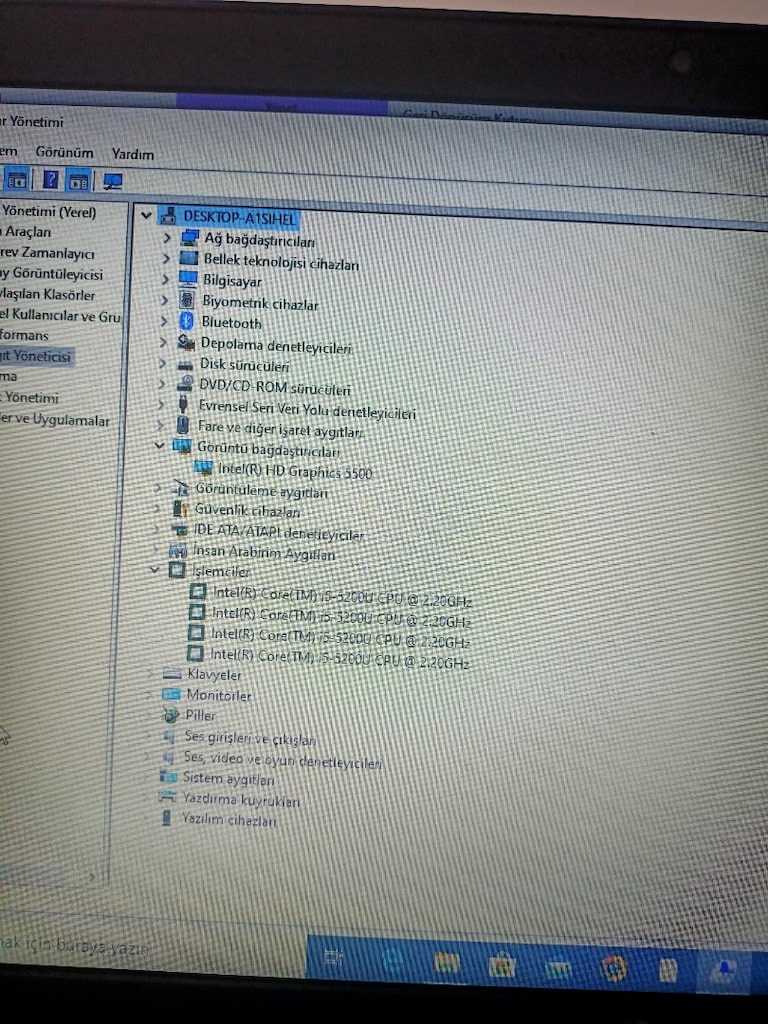Screen dimensions: 768x1024
Task: Select Sistem Araçları in left tree
Action: coord(26,231)
